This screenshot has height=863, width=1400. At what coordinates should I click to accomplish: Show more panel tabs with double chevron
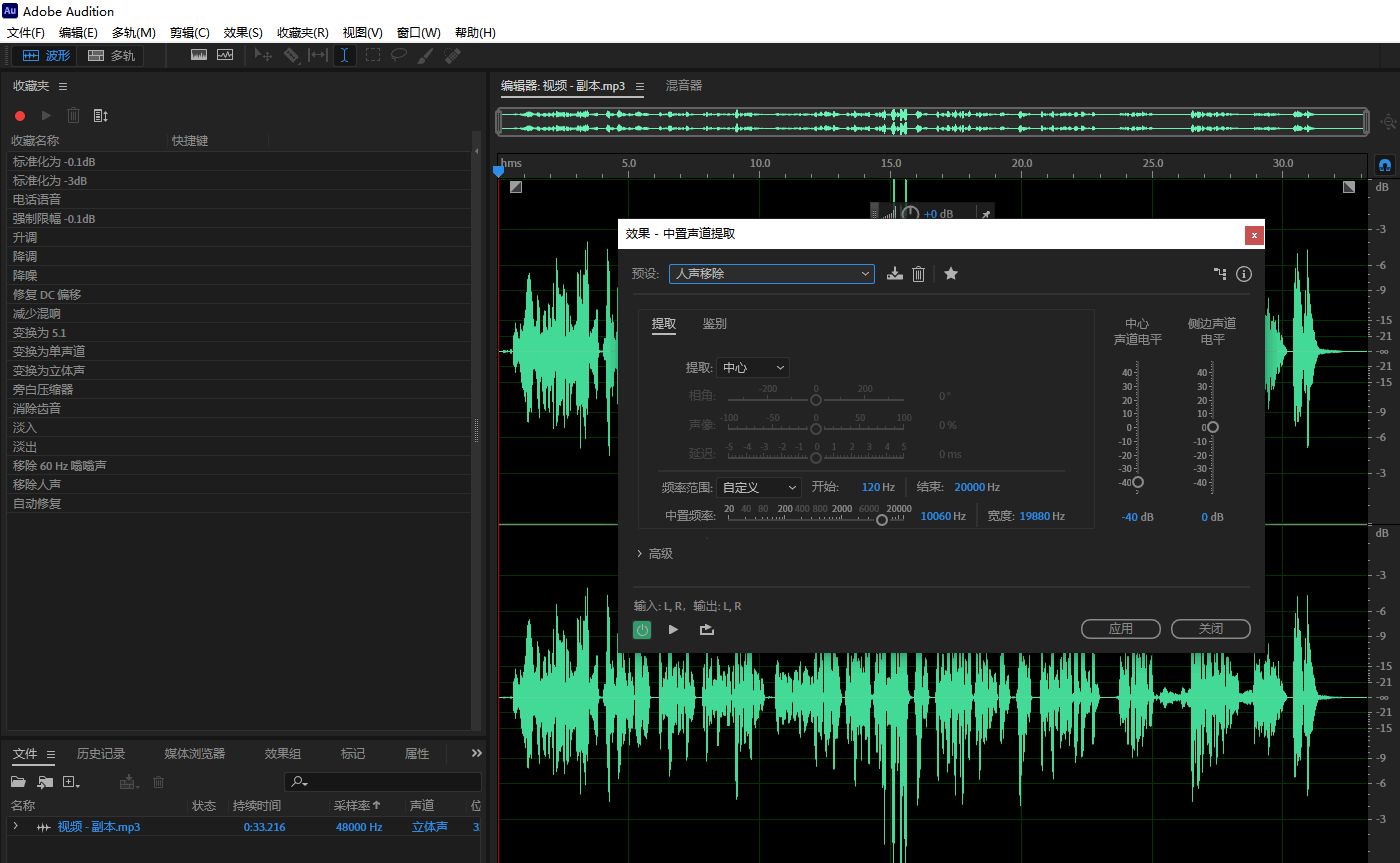(476, 753)
